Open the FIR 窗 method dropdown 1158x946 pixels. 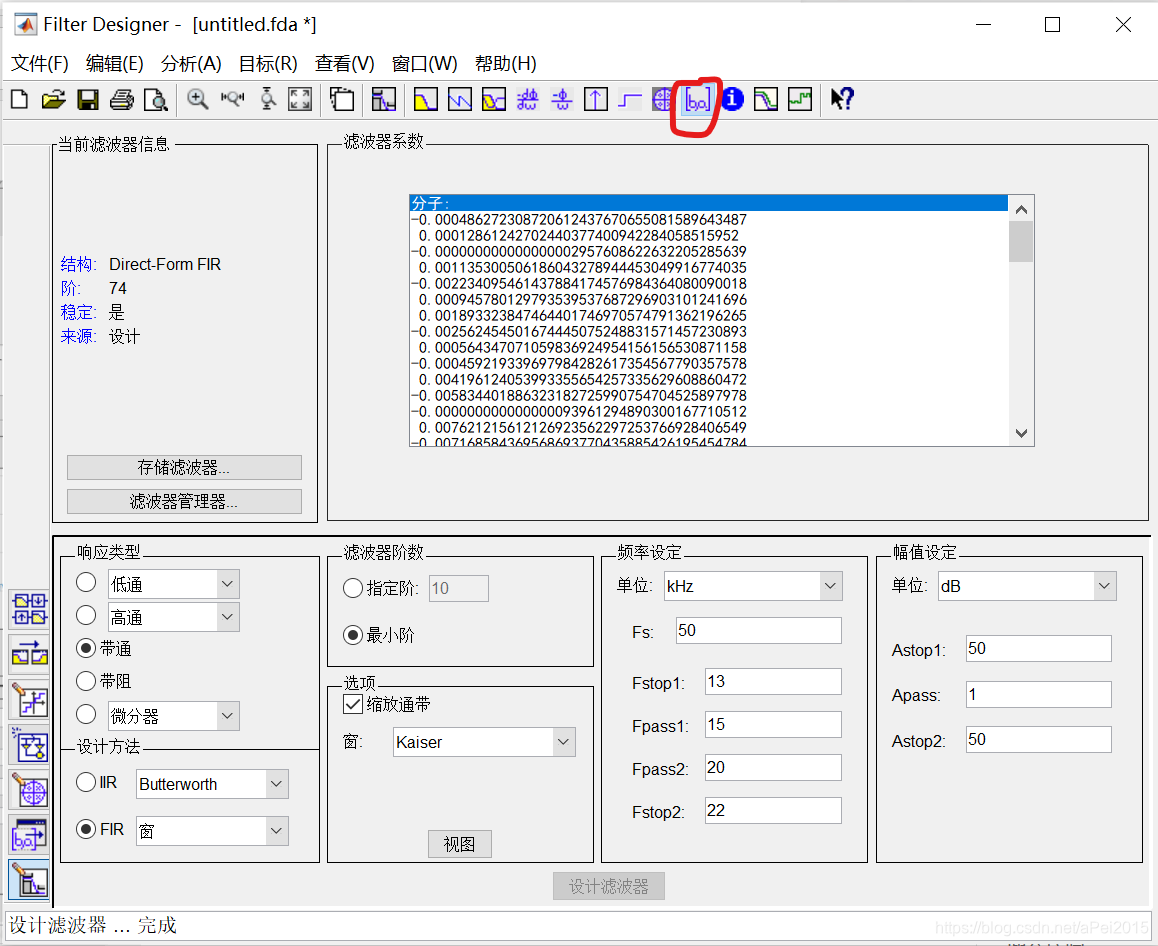(276, 831)
